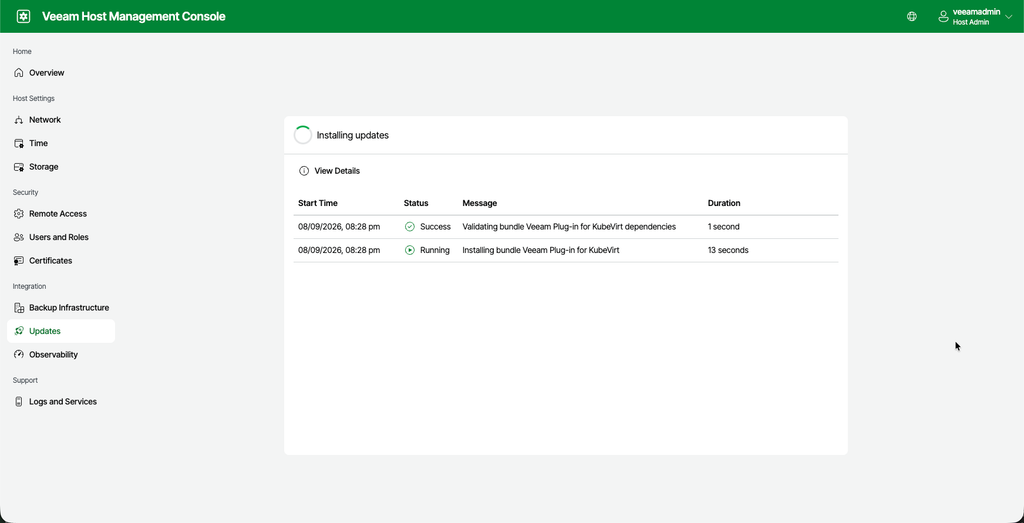Screen dimensions: 1024x523
Task: Click the Updates icon in sidebar
Action: [x=19, y=331]
